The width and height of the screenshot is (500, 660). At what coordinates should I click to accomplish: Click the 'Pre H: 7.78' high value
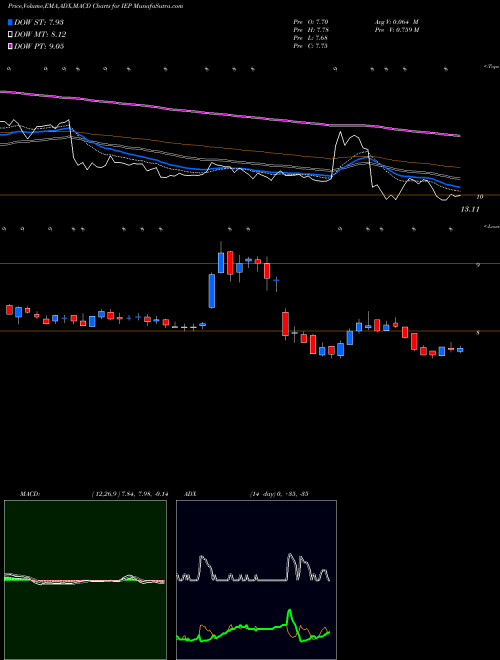tap(311, 30)
